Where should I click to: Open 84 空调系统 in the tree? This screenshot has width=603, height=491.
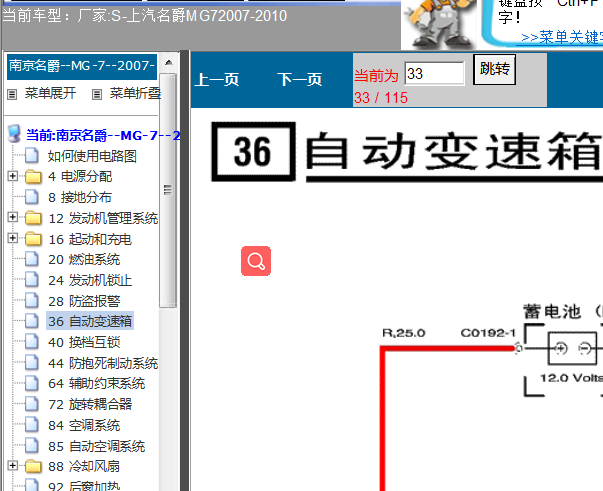click(84, 425)
